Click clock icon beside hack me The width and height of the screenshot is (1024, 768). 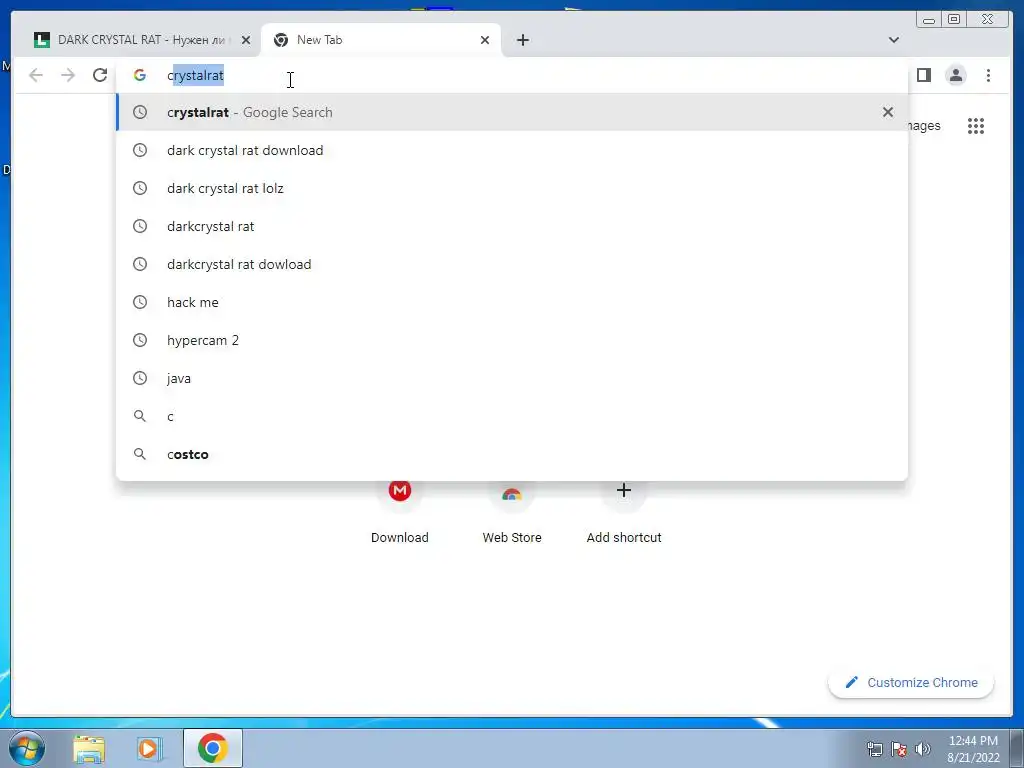(140, 302)
